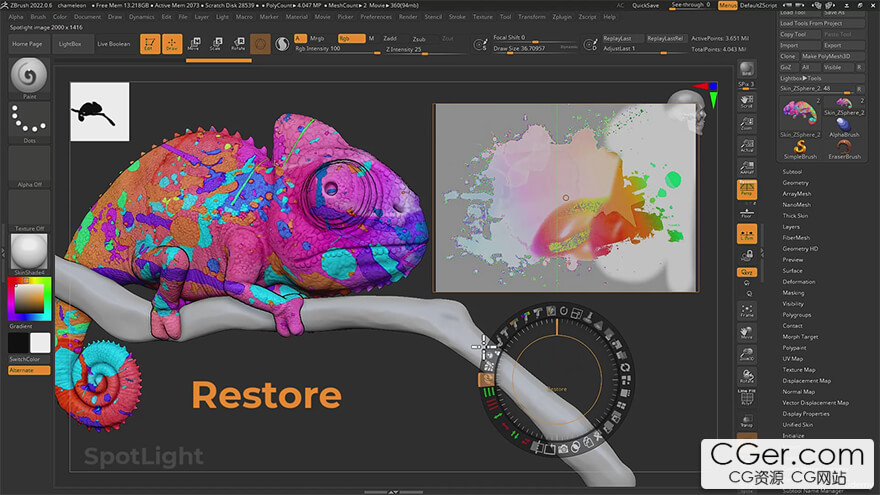Screen dimensions: 880x495
Task: Expand the Layers section
Action: coord(791,227)
